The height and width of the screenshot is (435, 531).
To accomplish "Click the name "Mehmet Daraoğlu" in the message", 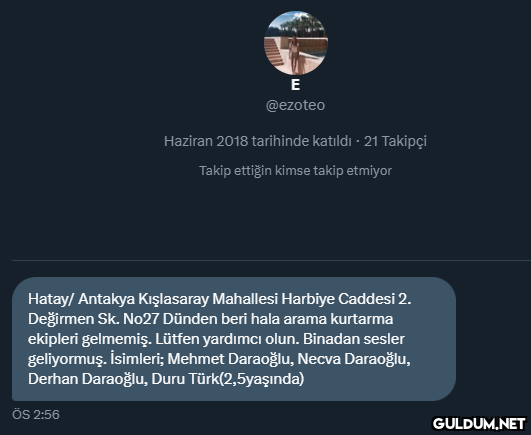I will coord(230,359).
